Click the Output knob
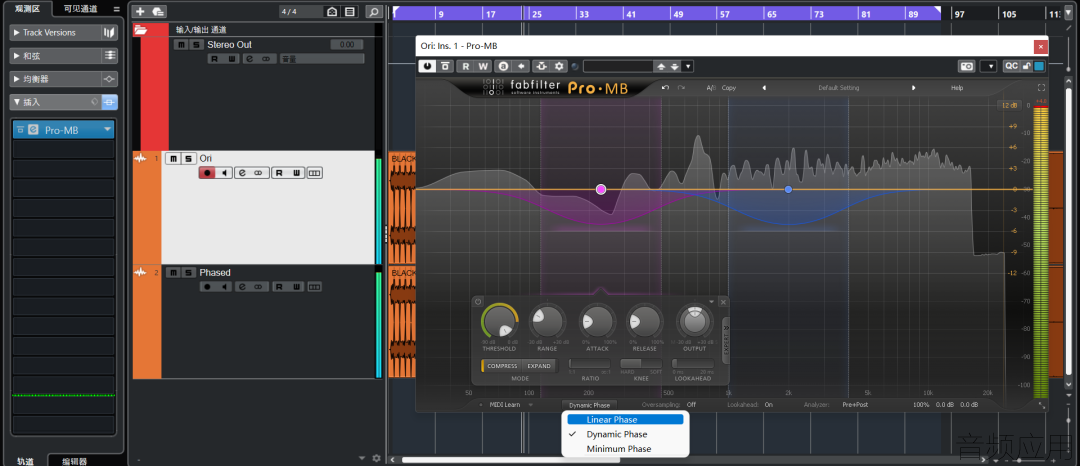This screenshot has height=466, width=1080. pyautogui.click(x=695, y=322)
